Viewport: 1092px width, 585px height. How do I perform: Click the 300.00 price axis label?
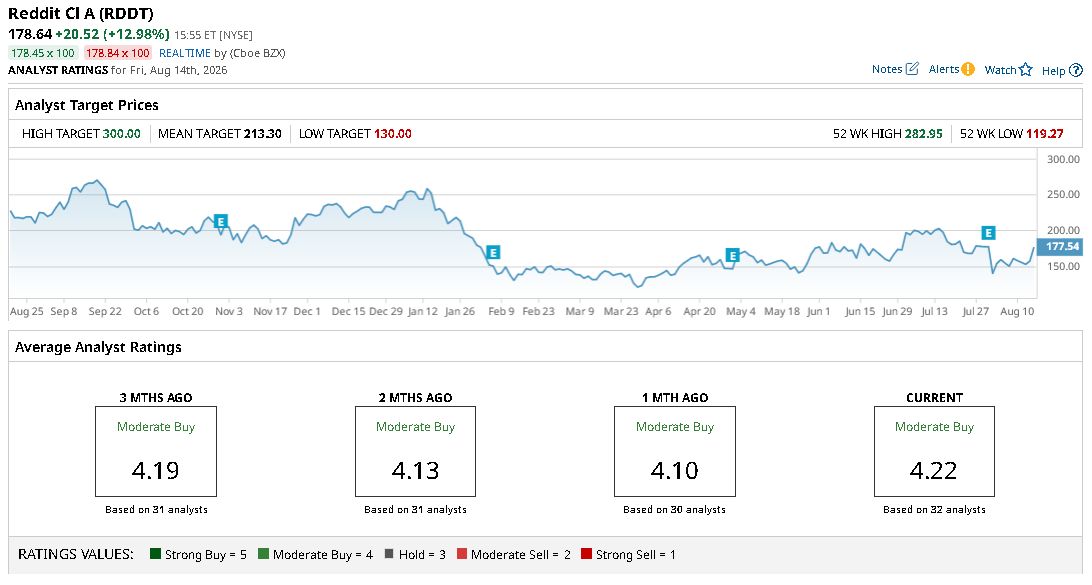(1063, 159)
